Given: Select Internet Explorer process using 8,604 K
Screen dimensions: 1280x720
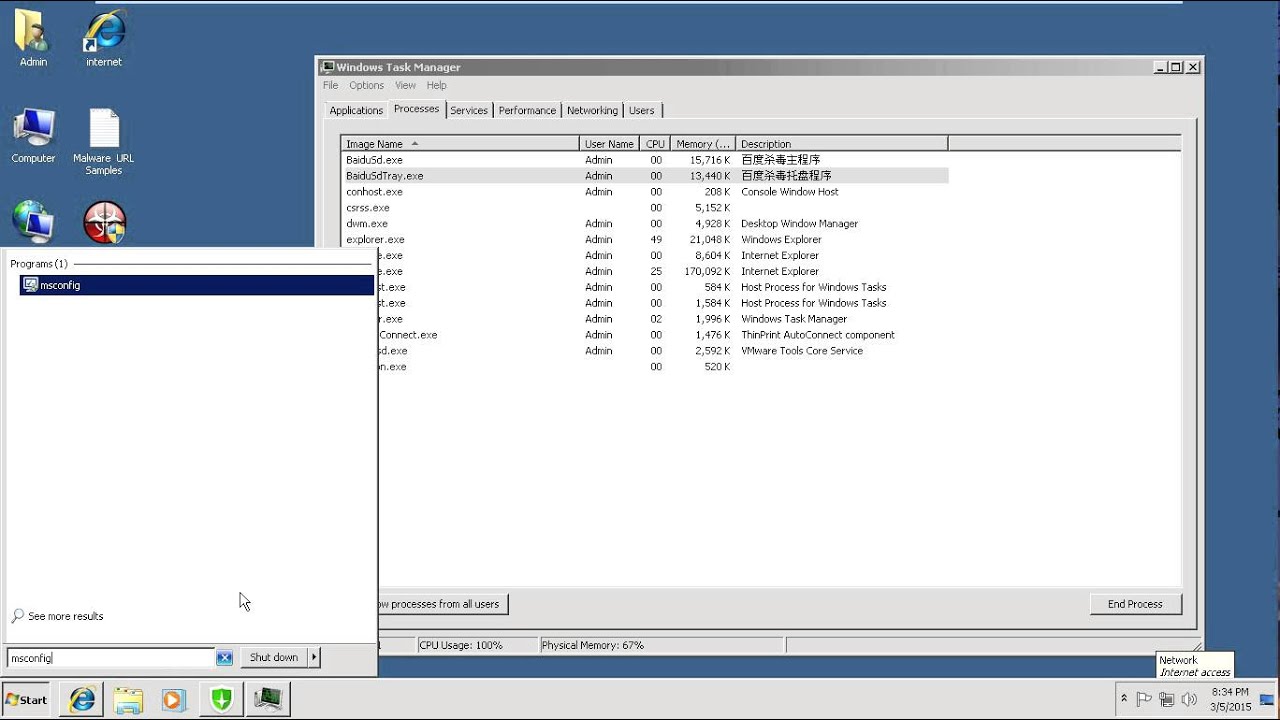Looking at the screenshot, I should point(663,255).
